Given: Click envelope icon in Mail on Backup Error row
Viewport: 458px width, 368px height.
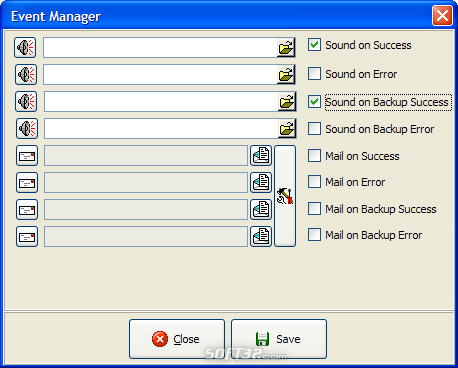Looking at the screenshot, I should coord(27,237).
